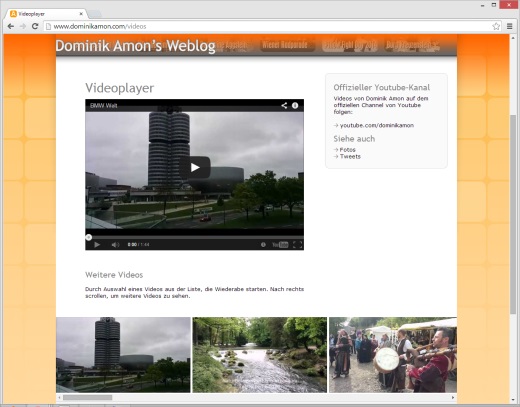Click the horizontal video list scrollbar
This screenshot has height=407, width=520.
[88, 397]
